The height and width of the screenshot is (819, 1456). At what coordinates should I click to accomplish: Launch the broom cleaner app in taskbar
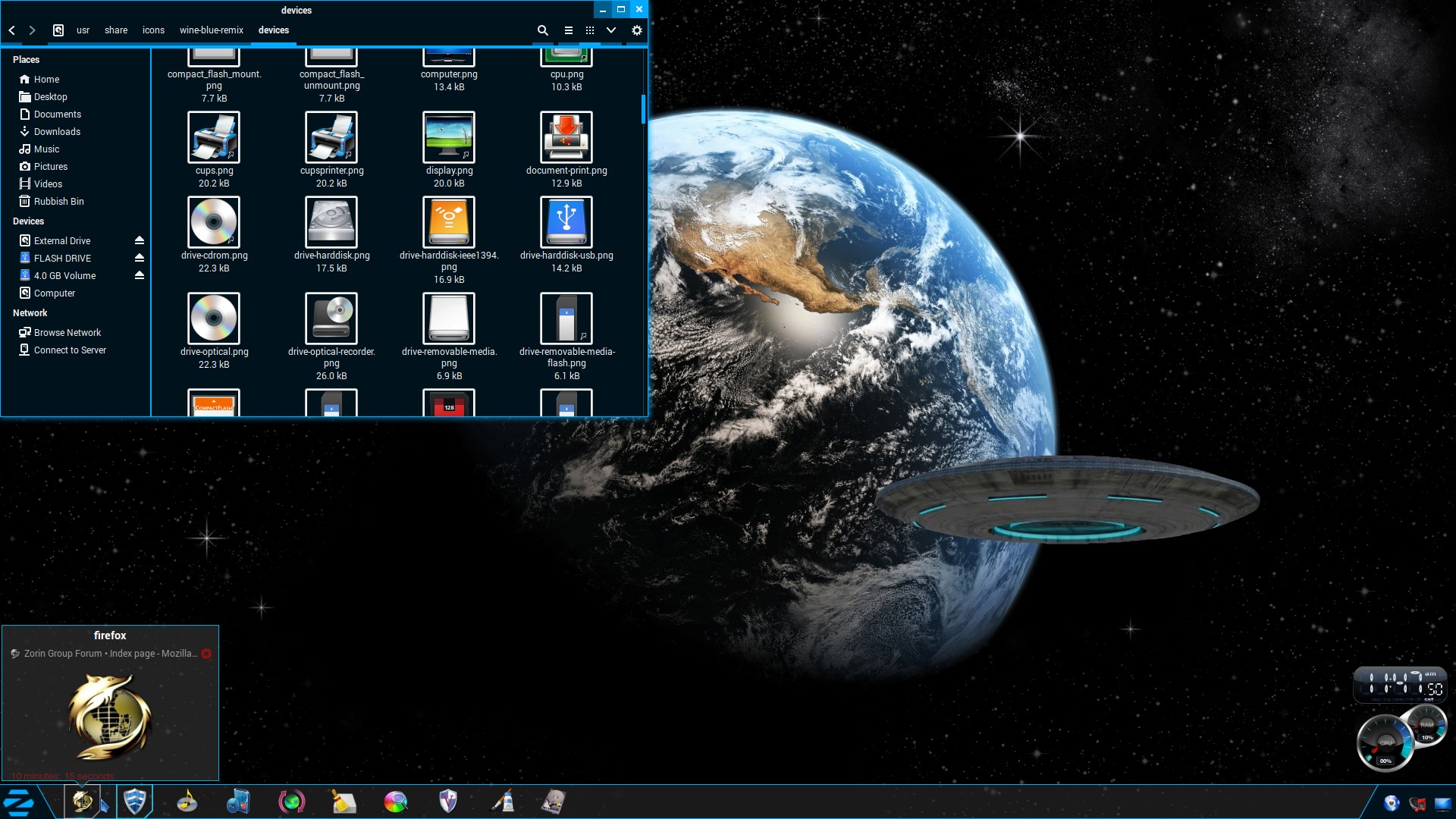pyautogui.click(x=344, y=802)
